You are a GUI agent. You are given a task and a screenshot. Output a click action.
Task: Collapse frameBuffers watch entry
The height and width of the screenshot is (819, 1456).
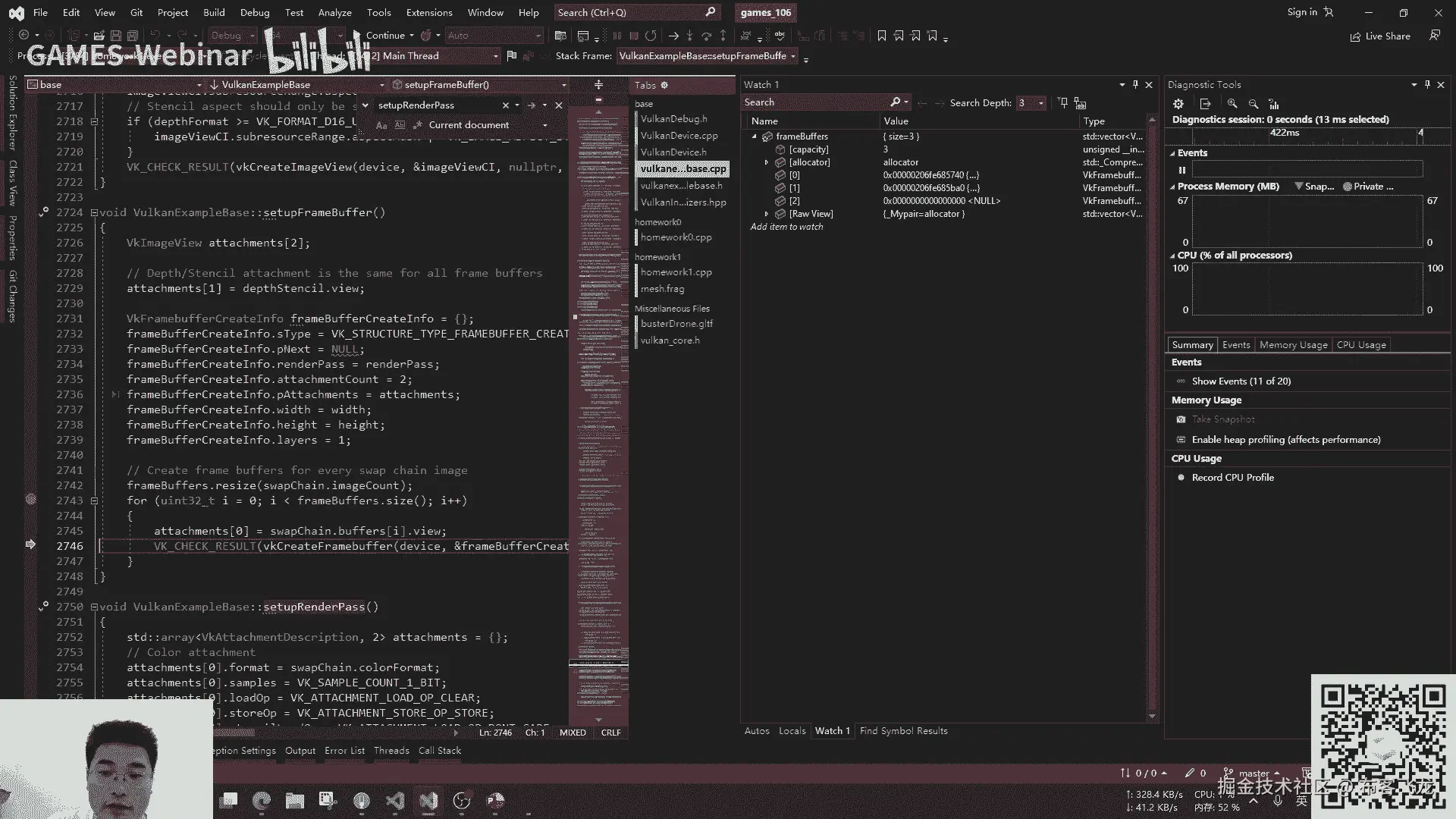[x=755, y=136]
